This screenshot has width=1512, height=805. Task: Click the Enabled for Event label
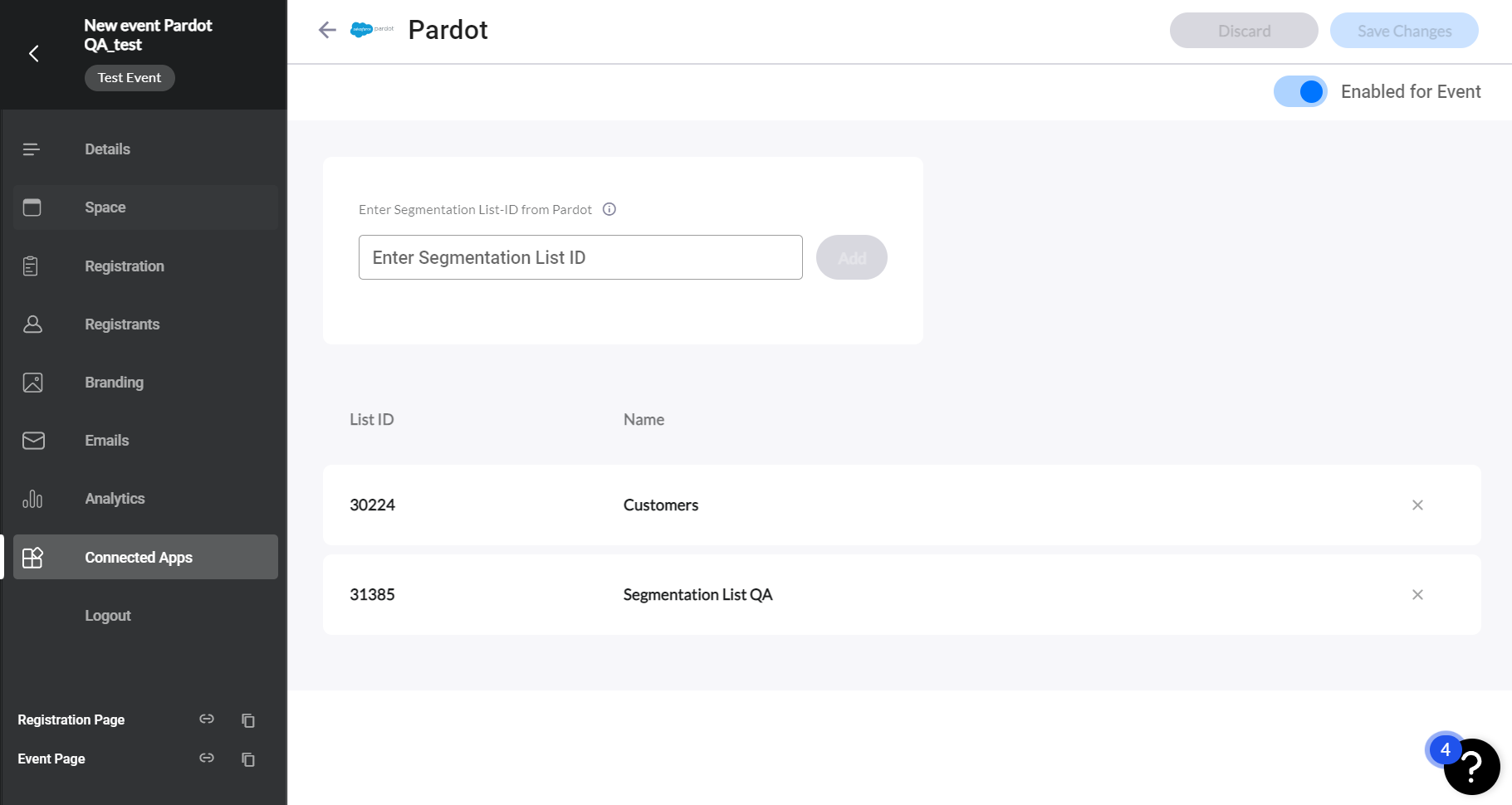1411,92
